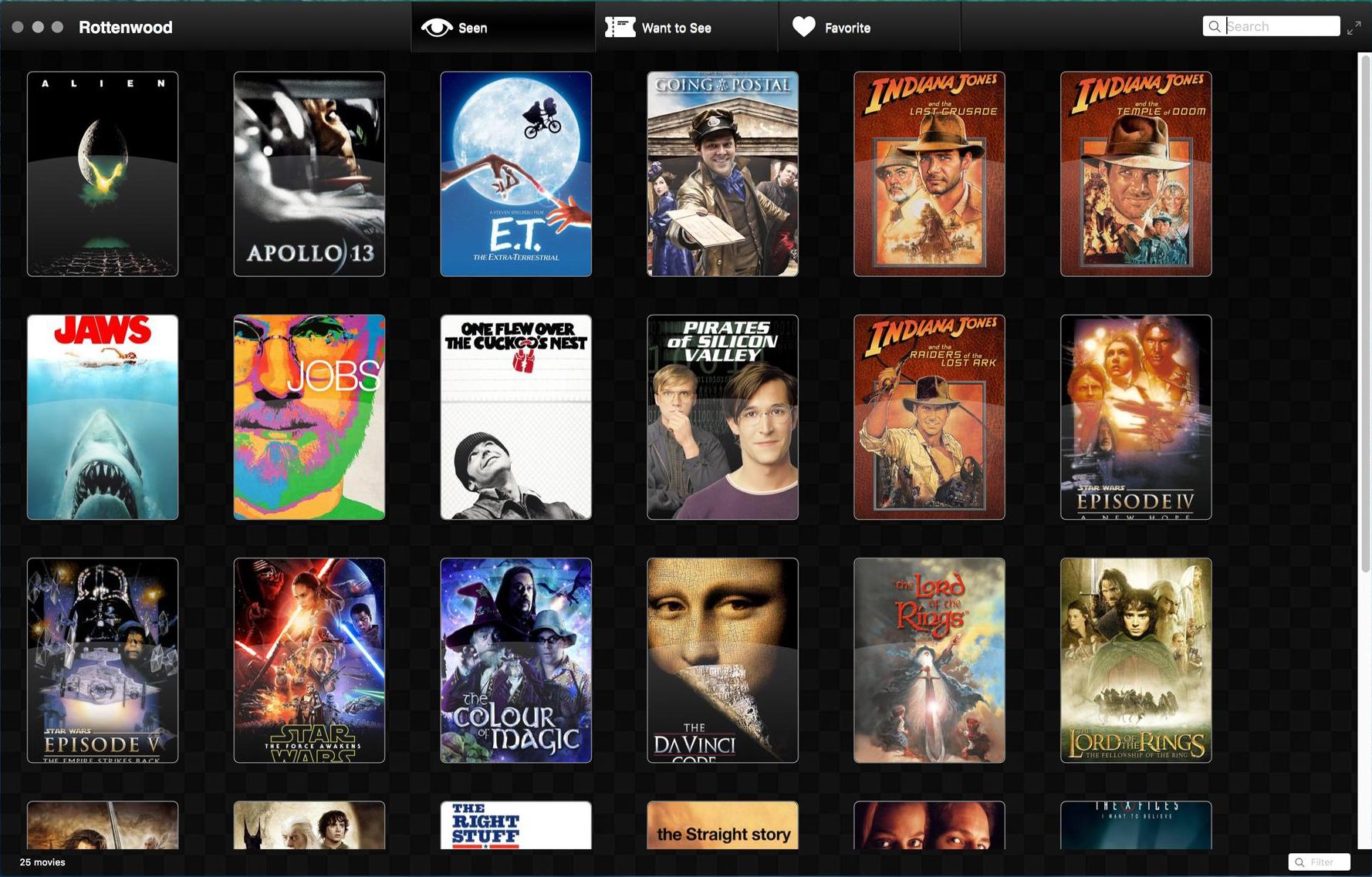Select Star Wars Episode V poster
This screenshot has height=877, width=1372.
103,660
